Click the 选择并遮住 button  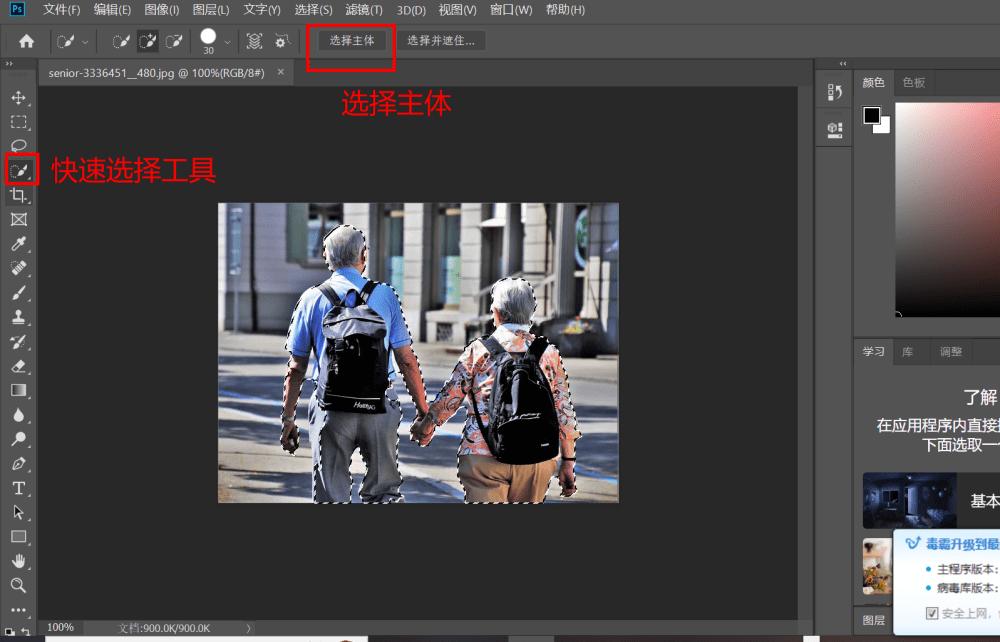coord(441,40)
